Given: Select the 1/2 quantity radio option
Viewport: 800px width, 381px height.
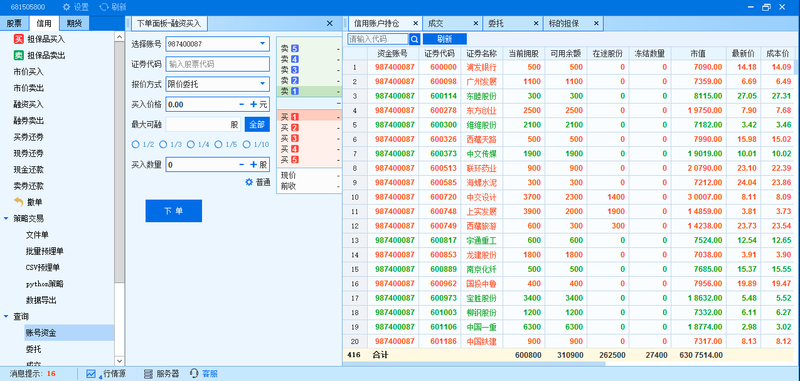Looking at the screenshot, I should (136, 144).
